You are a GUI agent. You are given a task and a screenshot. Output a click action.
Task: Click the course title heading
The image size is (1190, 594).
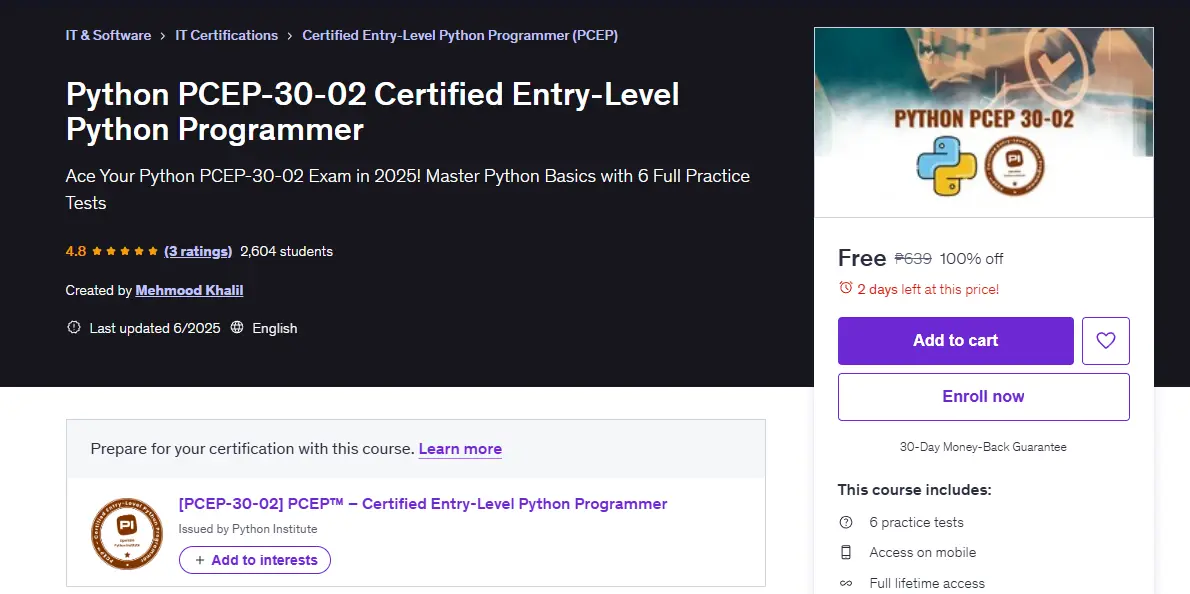pos(373,112)
